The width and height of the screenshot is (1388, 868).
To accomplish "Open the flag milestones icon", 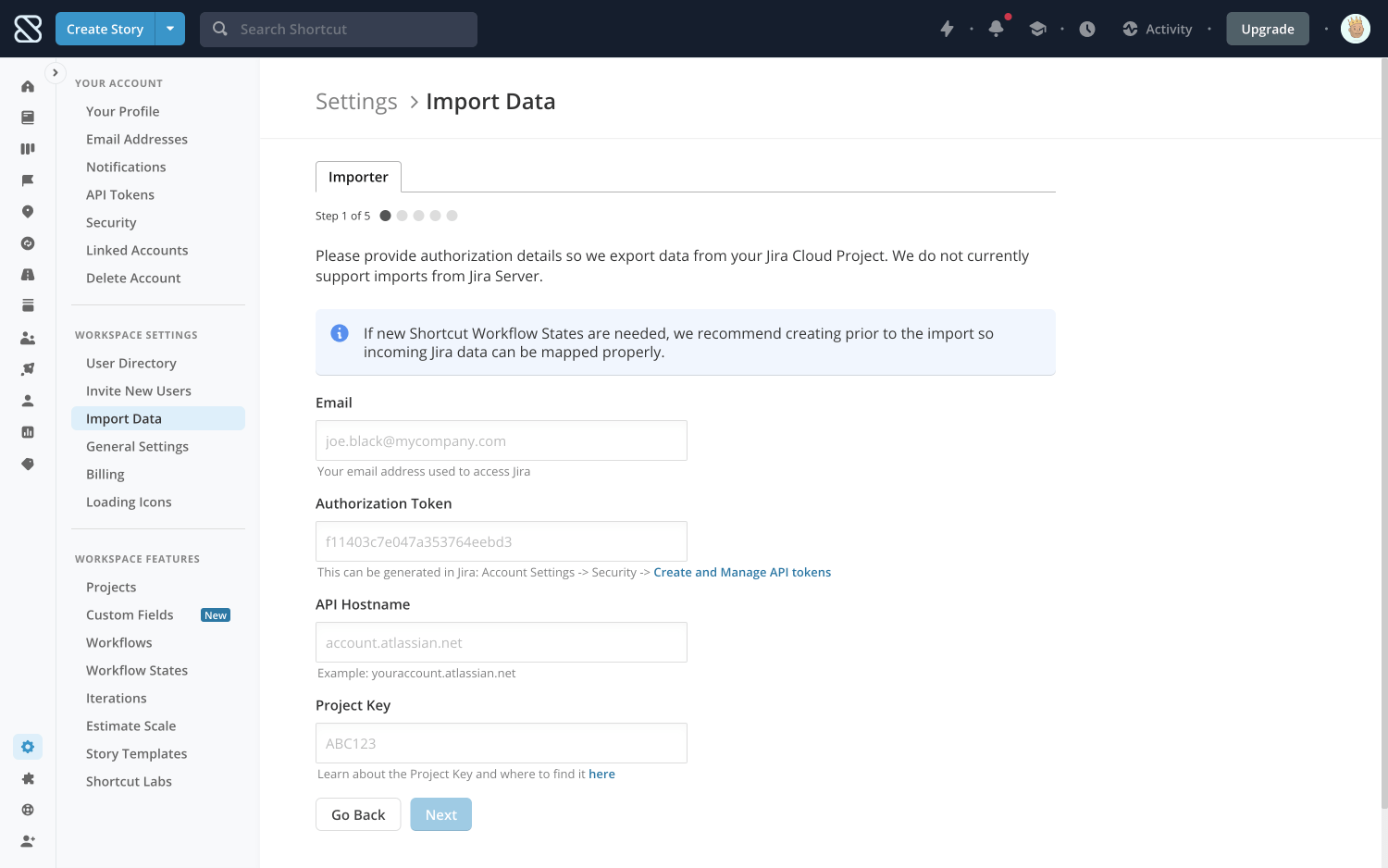I will click(x=28, y=180).
